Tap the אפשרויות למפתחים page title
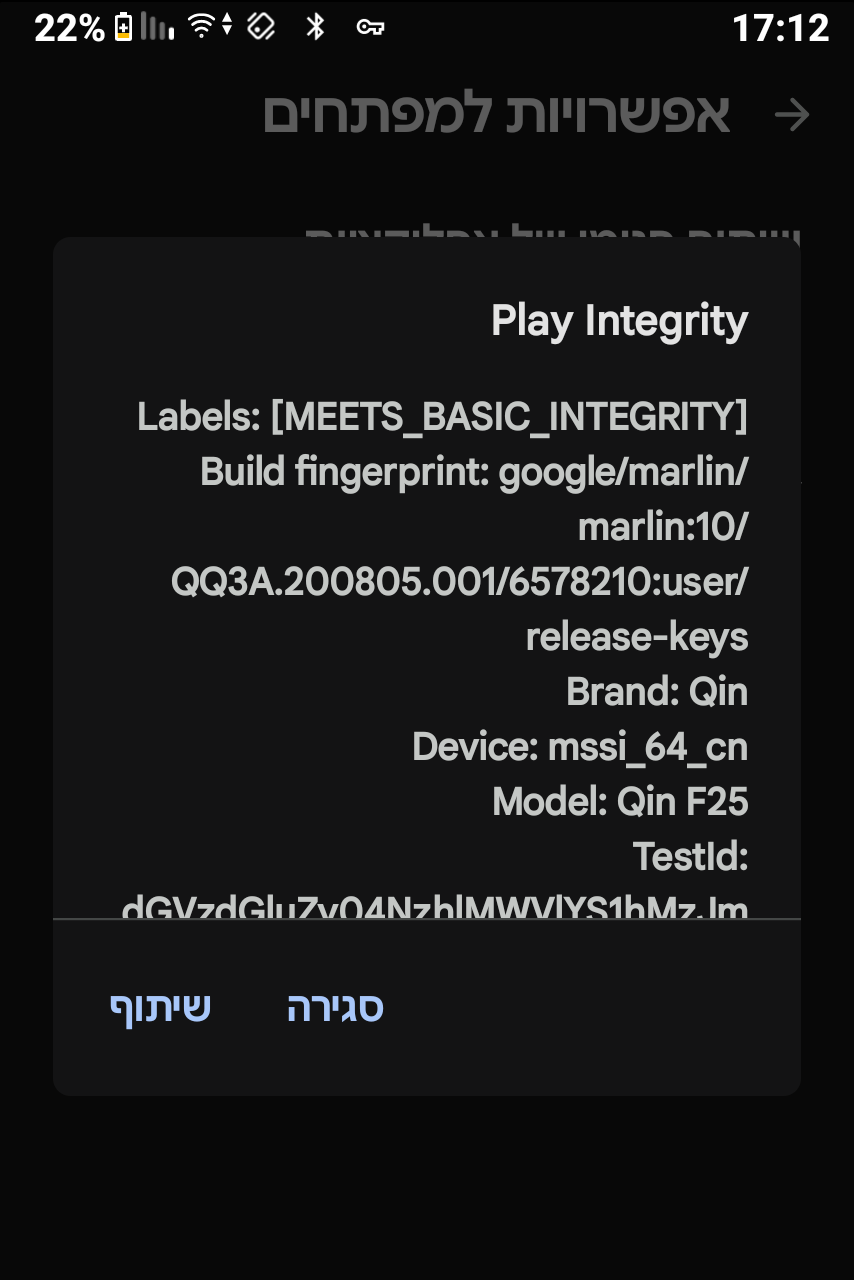This screenshot has width=854, height=1280. (496, 115)
